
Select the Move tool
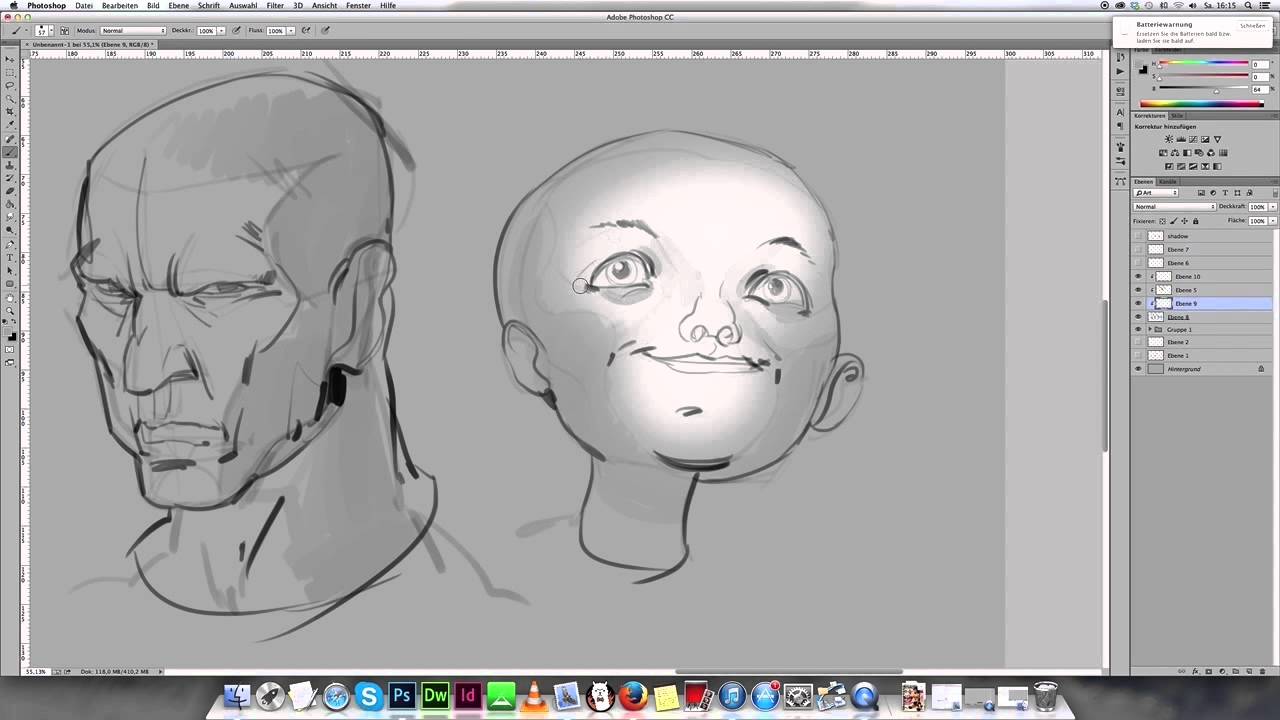coord(10,60)
